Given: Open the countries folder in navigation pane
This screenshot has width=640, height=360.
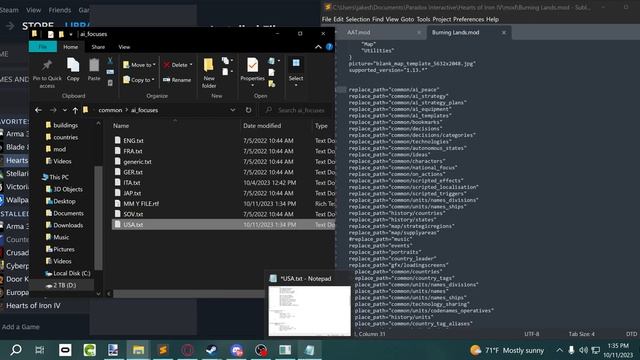Looking at the screenshot, I should [65, 137].
